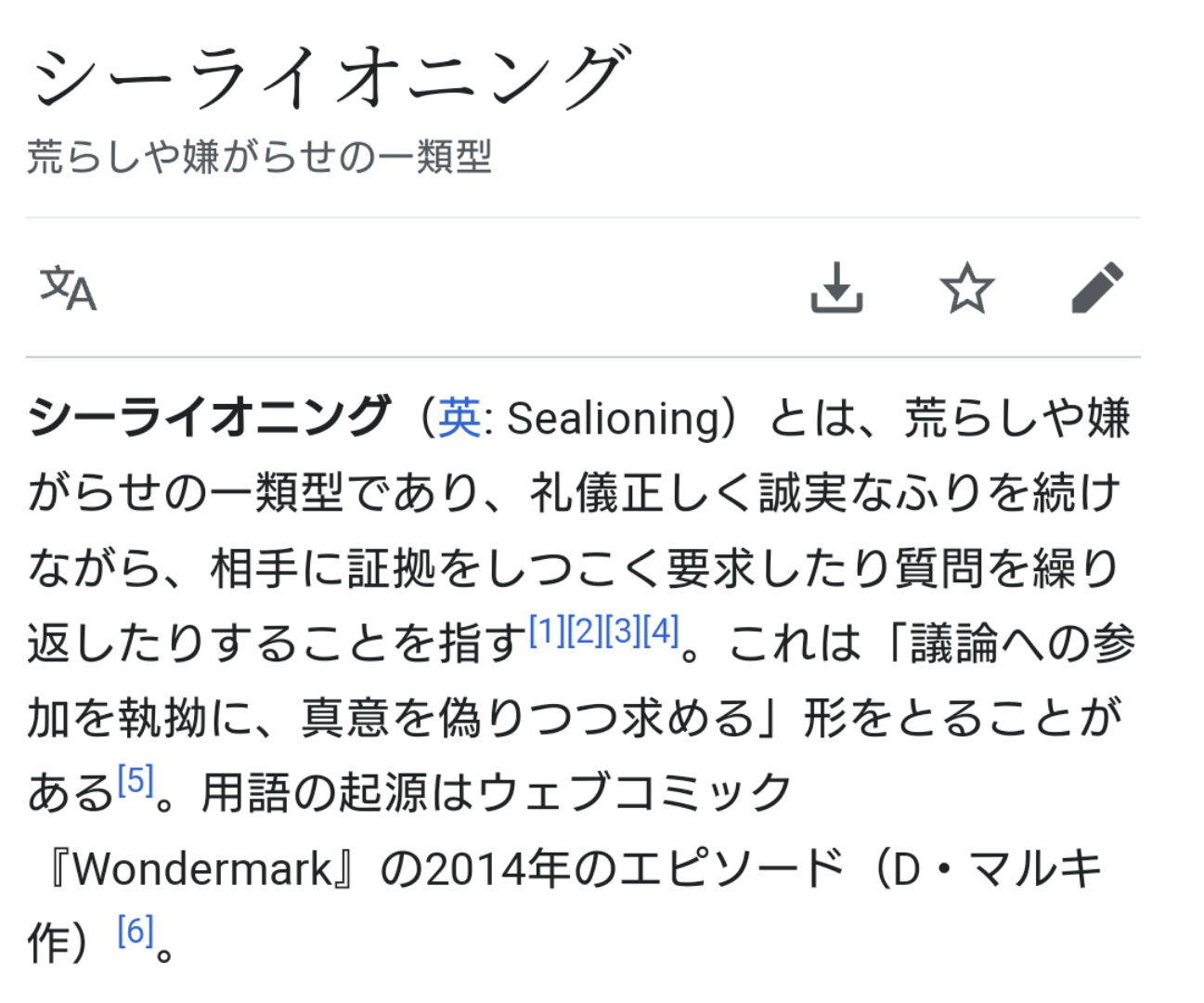Open the pencil edit icon
1204x1003 pixels.
point(1097,288)
